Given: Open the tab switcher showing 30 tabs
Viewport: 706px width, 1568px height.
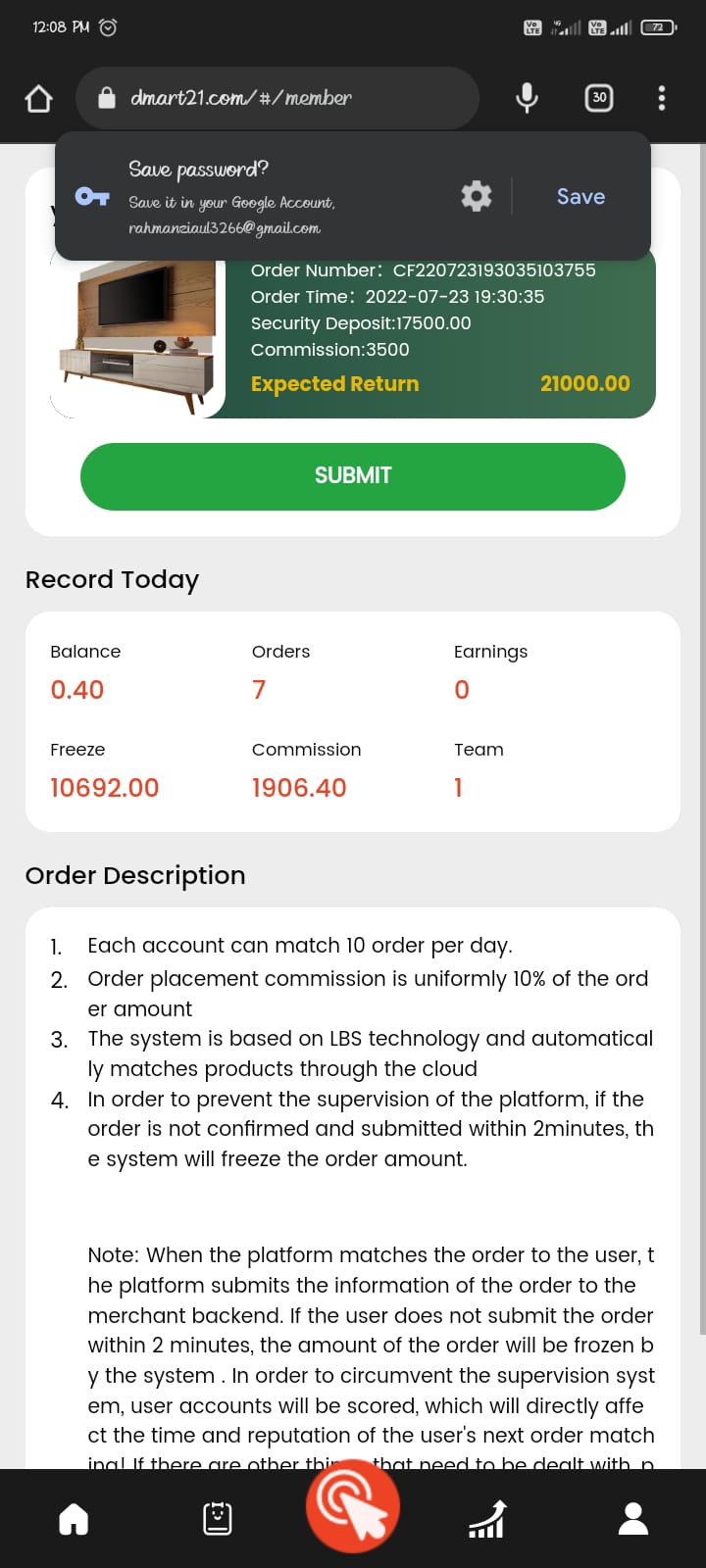Looking at the screenshot, I should (x=599, y=98).
